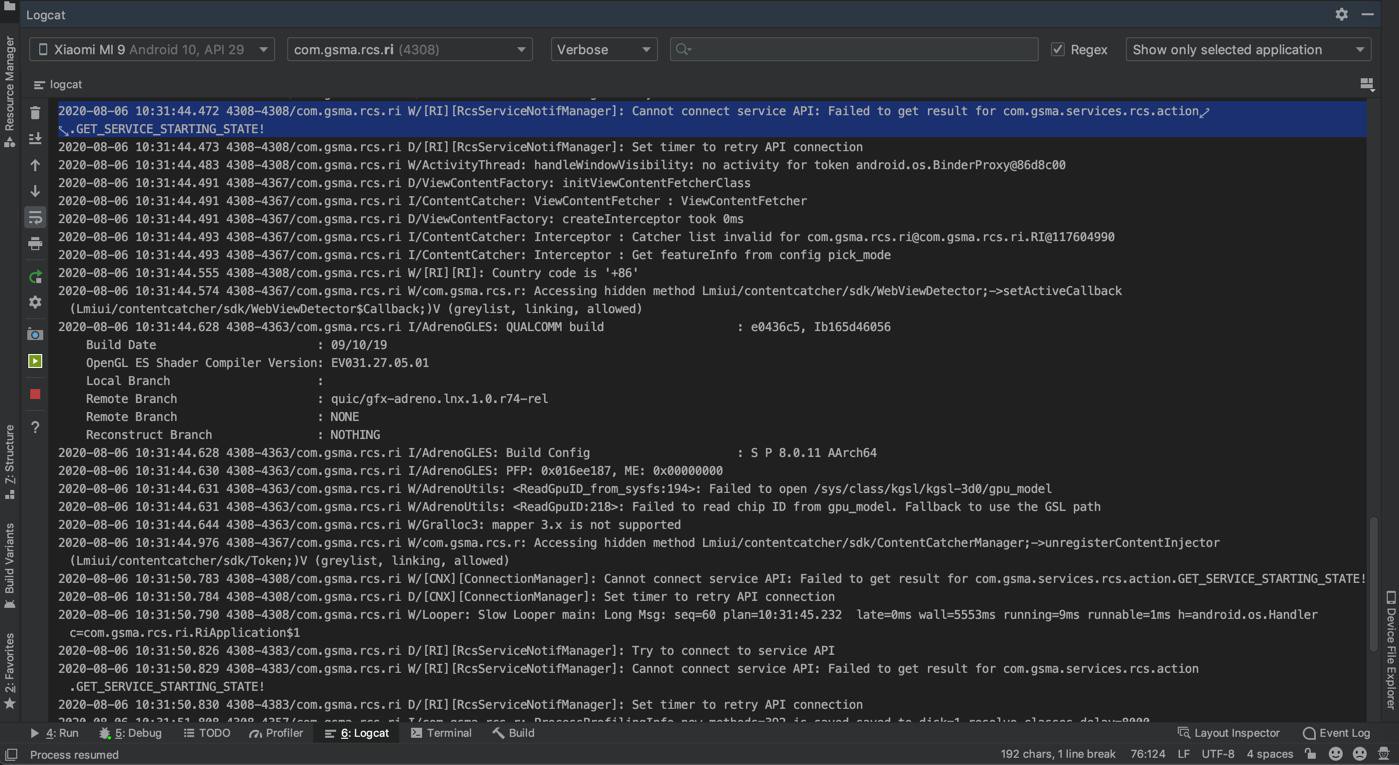Image resolution: width=1399 pixels, height=765 pixels.
Task: Select the logcat sub-tab
Action: (58, 85)
